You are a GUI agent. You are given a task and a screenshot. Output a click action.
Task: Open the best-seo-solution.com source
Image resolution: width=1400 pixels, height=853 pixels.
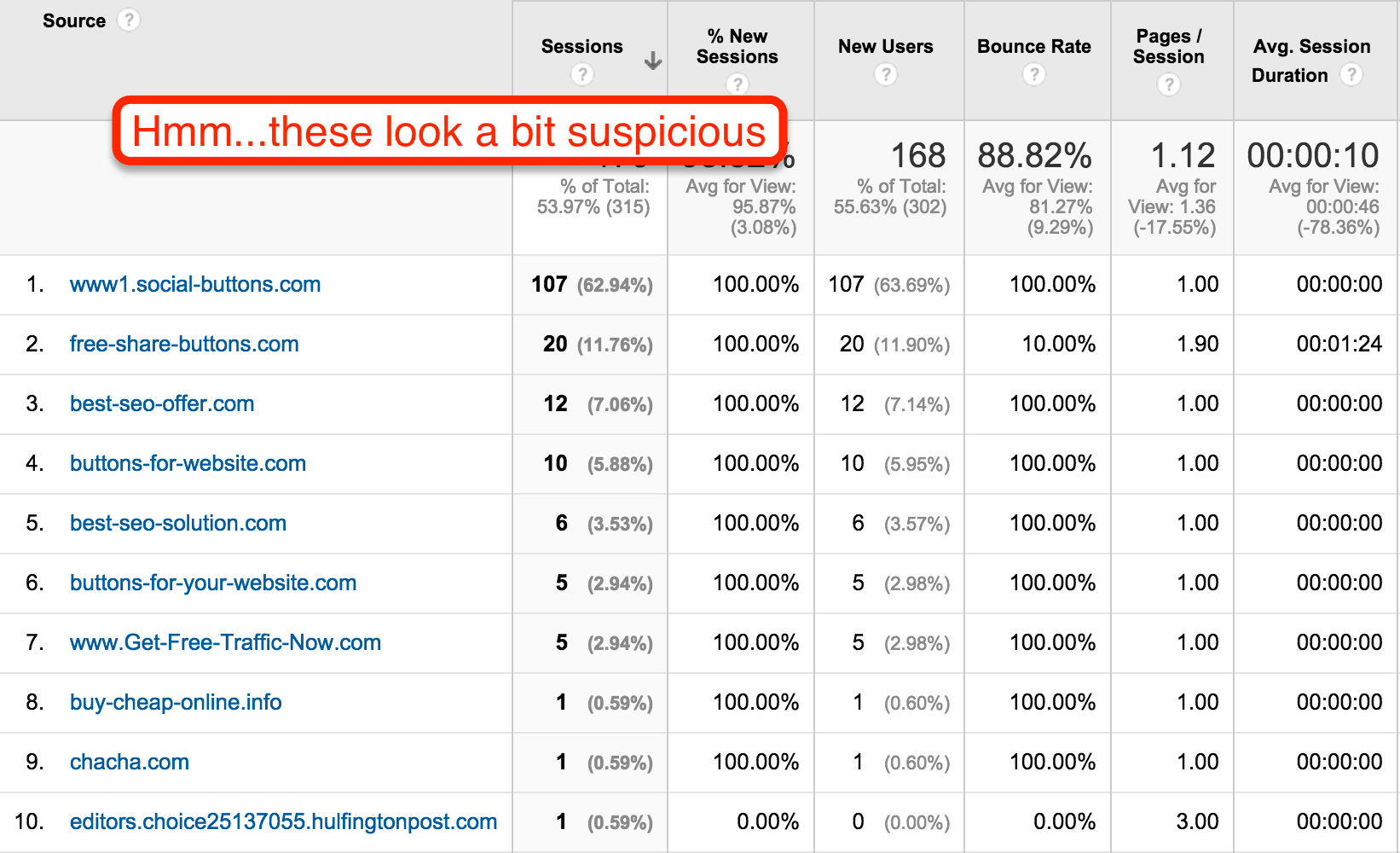pos(178,523)
